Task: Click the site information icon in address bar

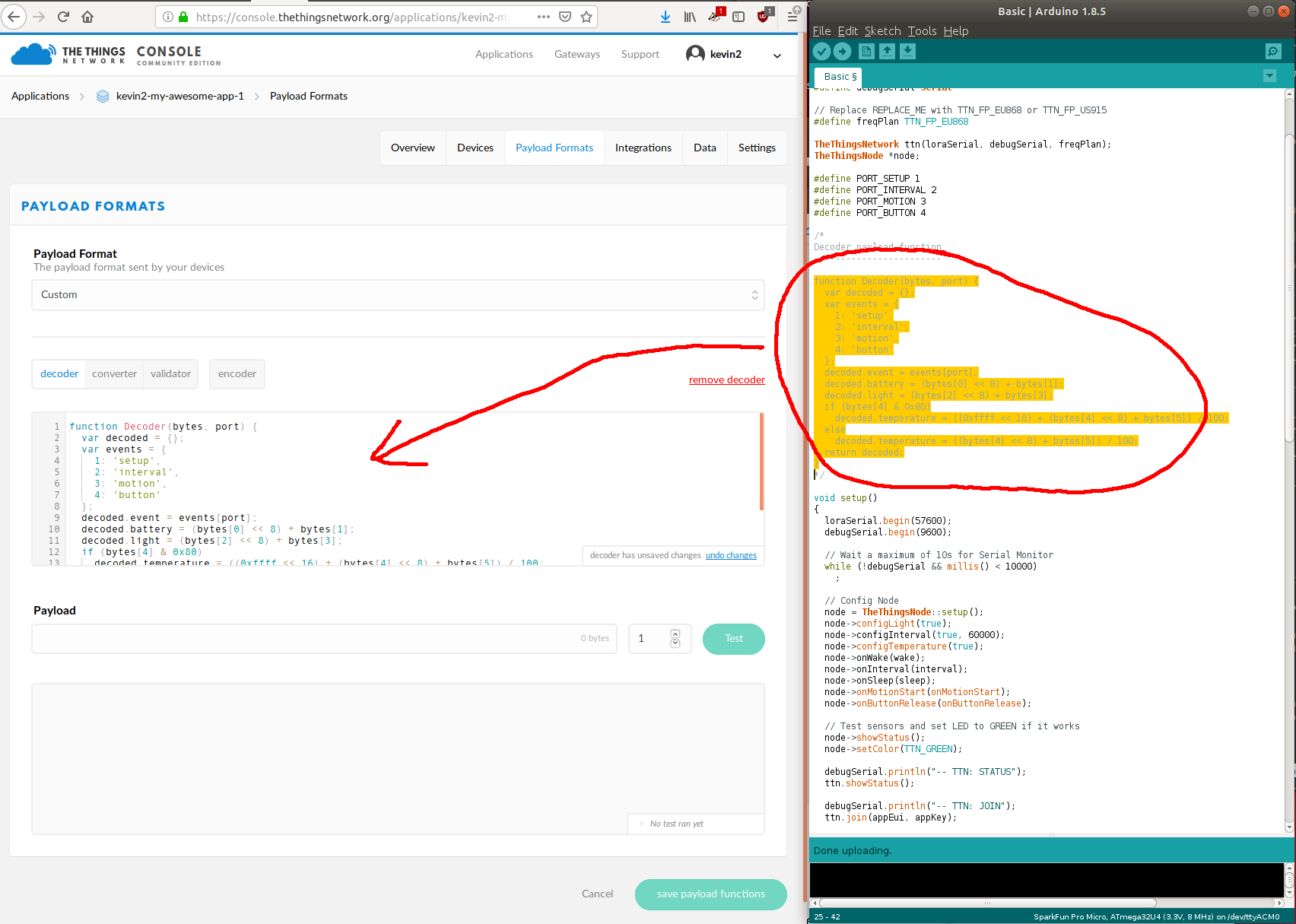Action: (x=168, y=17)
